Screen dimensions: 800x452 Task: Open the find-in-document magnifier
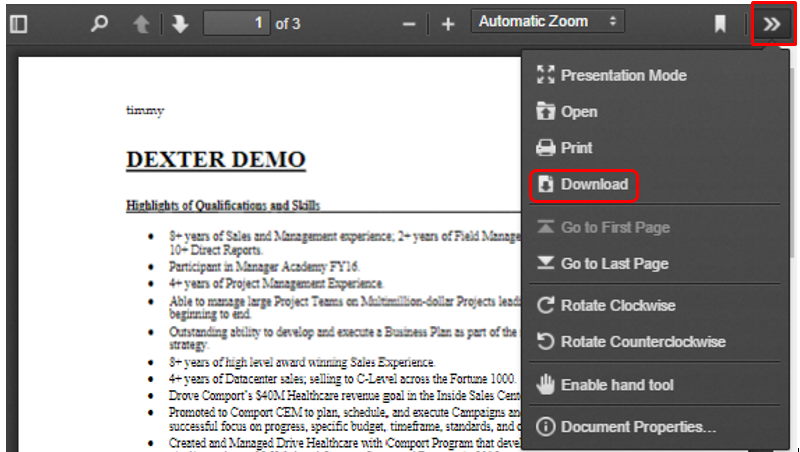99,24
